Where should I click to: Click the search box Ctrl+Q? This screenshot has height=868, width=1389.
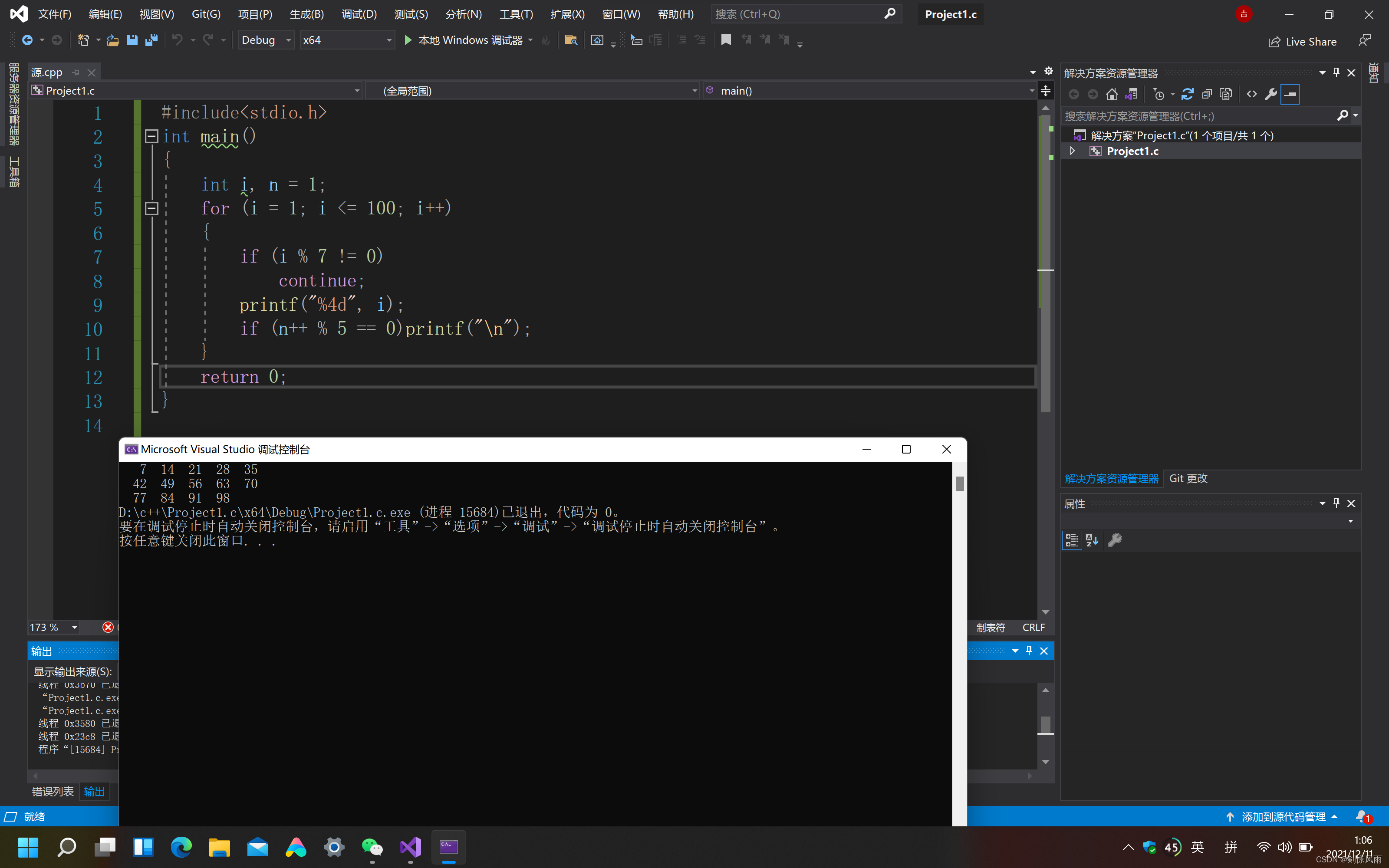pos(798,14)
